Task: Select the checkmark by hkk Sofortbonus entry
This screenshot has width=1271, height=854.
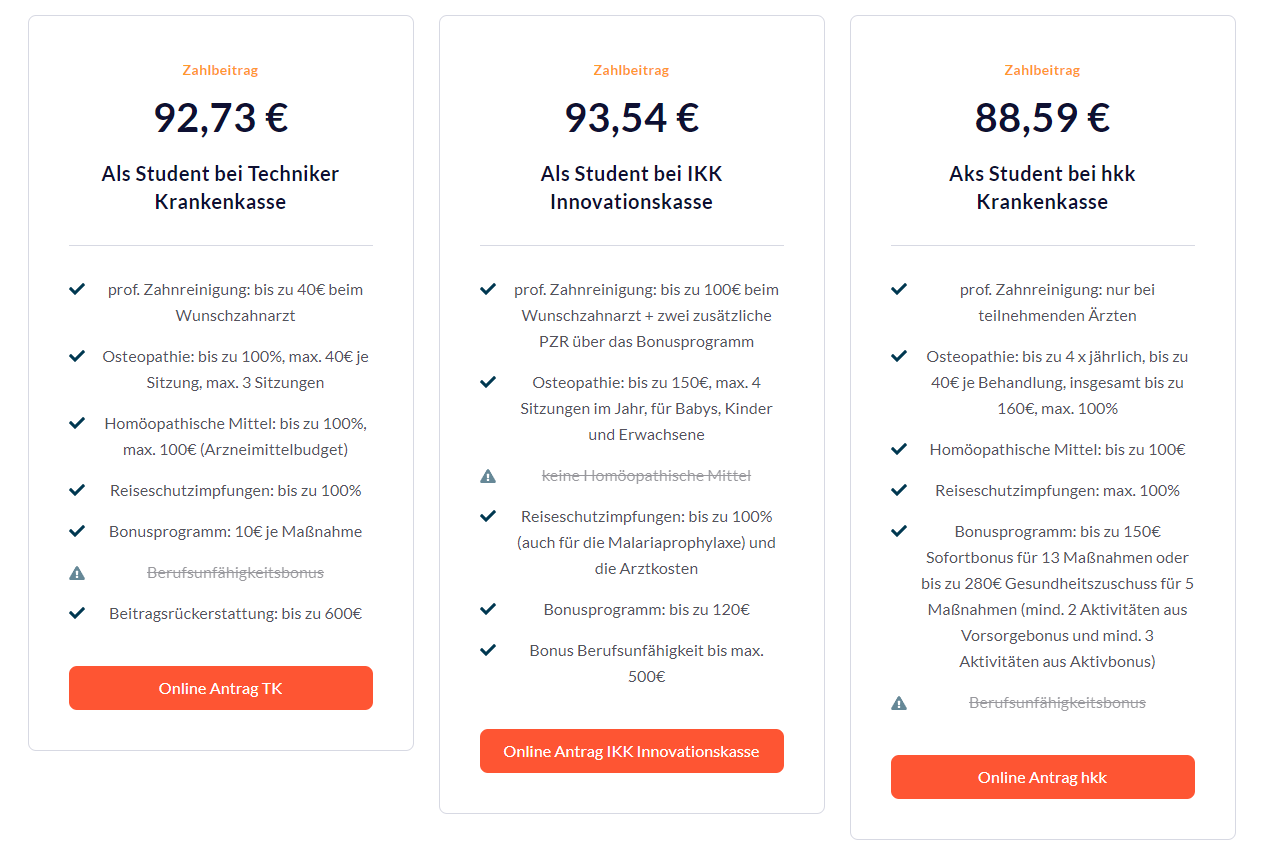Action: click(x=899, y=530)
